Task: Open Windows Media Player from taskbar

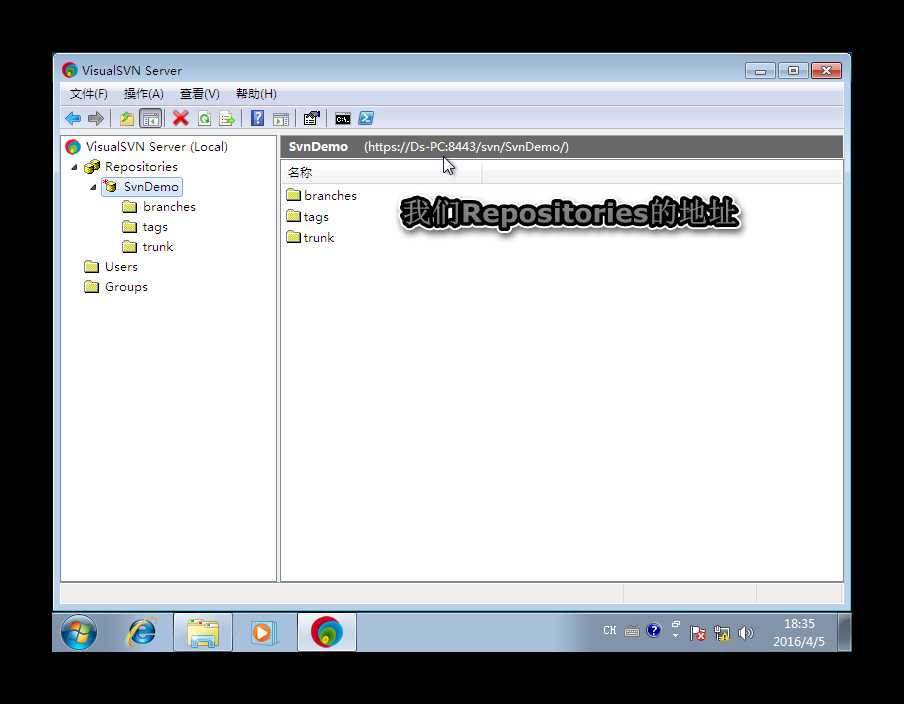Action: 263,633
